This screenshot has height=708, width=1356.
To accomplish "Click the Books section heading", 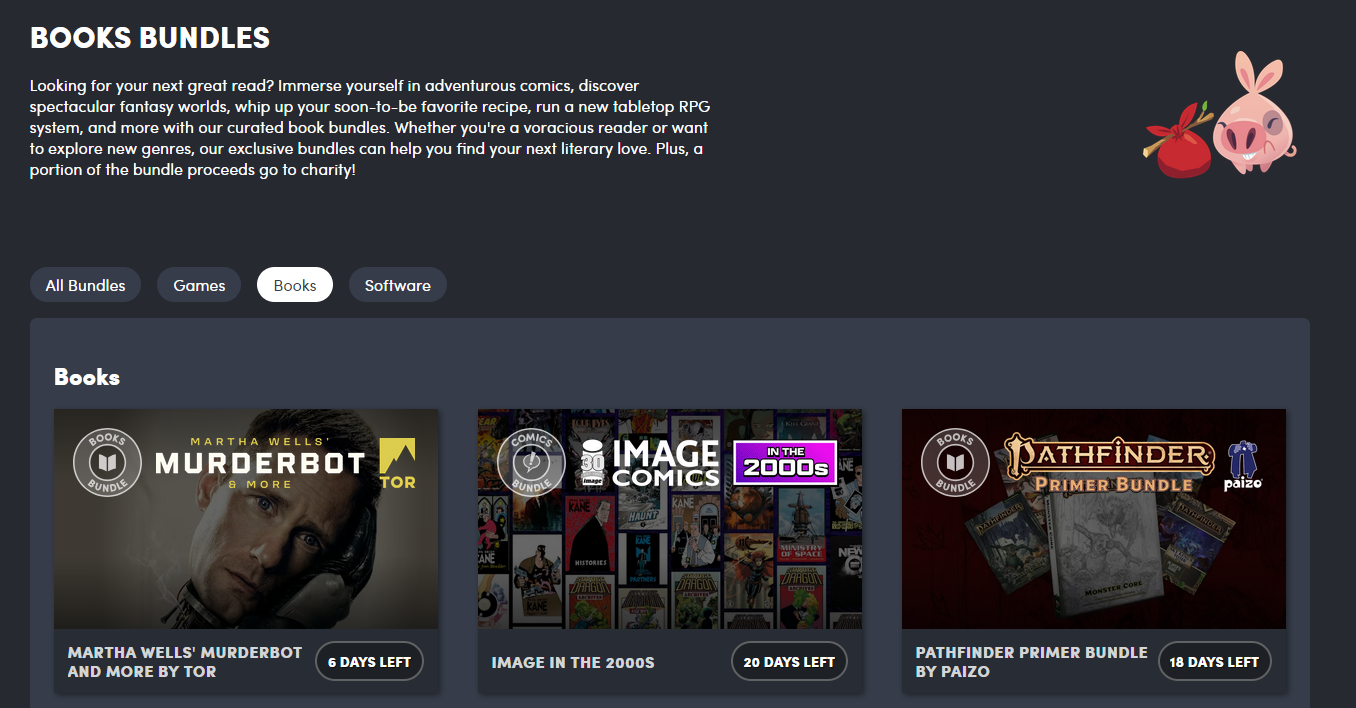I will [x=87, y=377].
